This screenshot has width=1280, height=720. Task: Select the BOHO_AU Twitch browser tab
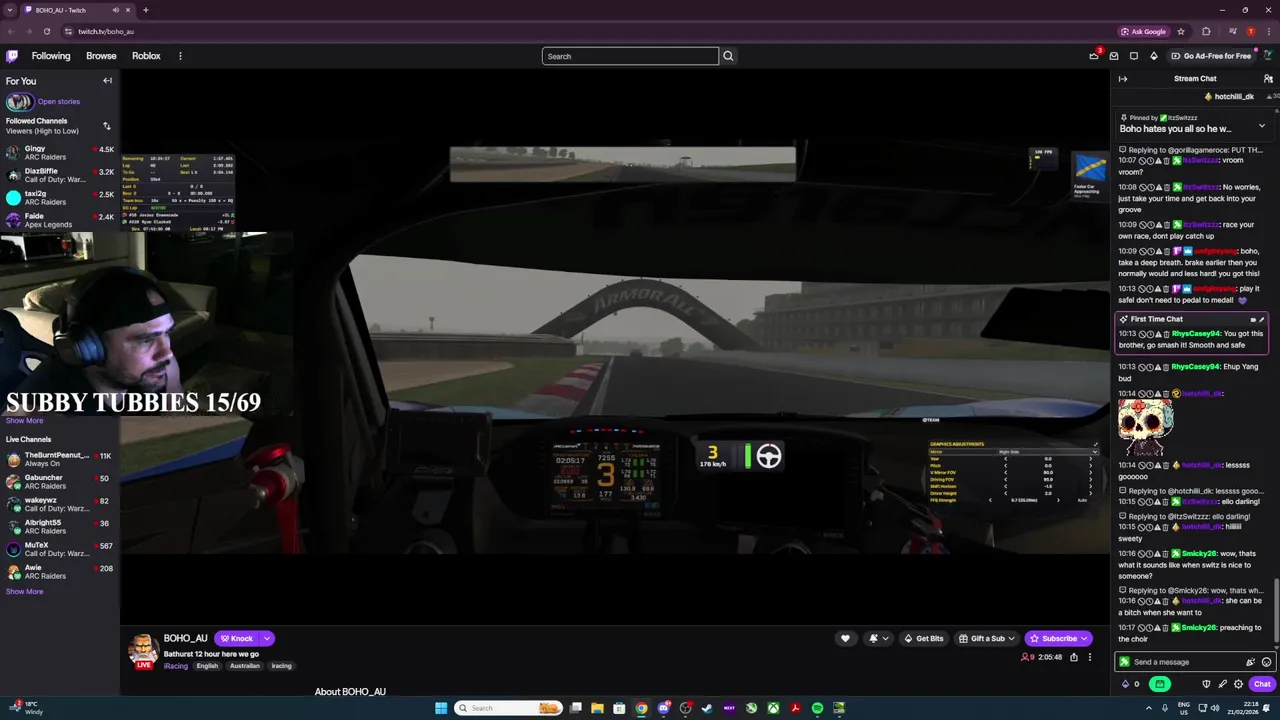coord(77,10)
